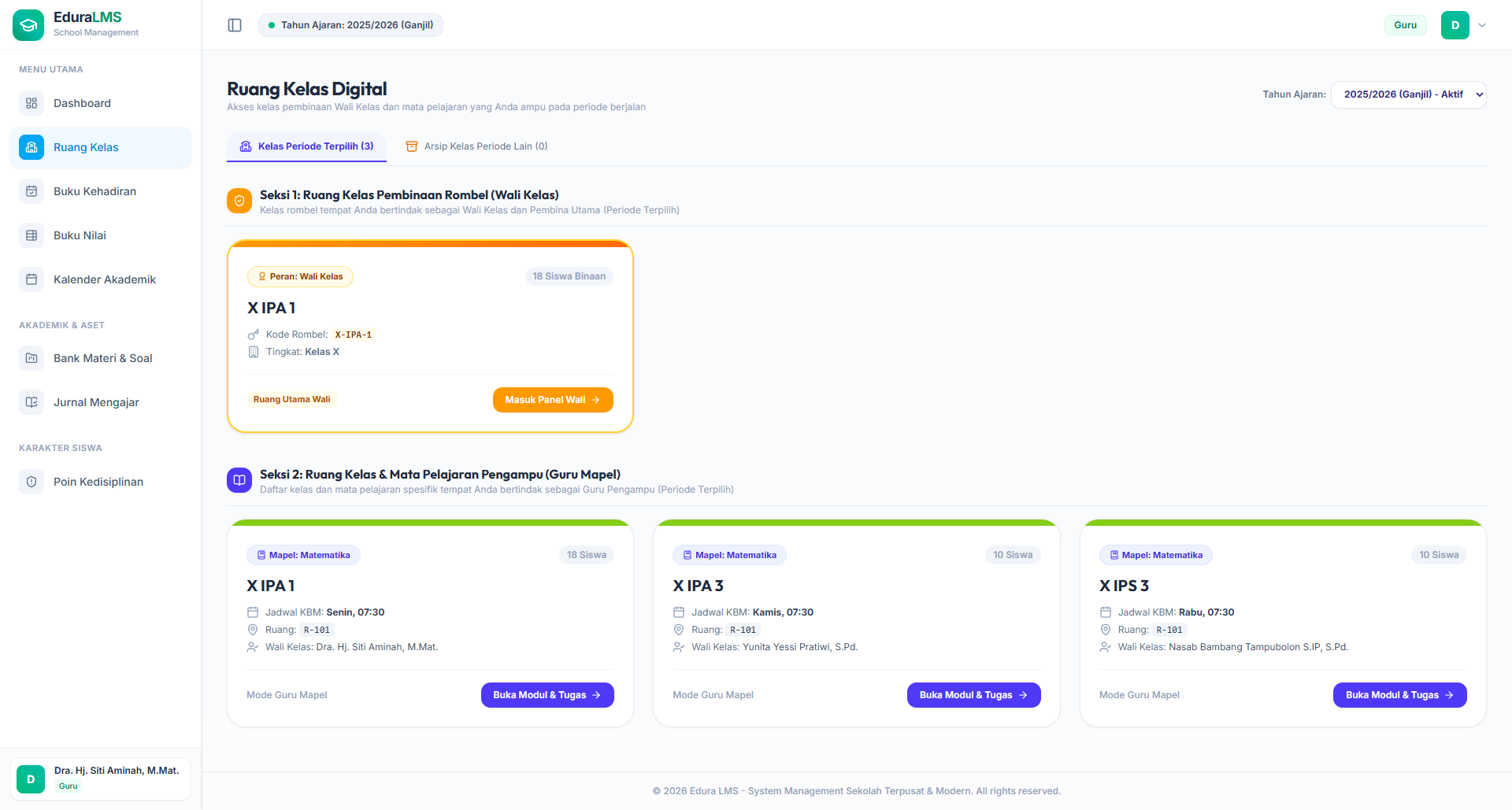
Task: Click the Buku Kehadiran check-calendar icon
Action: 31,191
